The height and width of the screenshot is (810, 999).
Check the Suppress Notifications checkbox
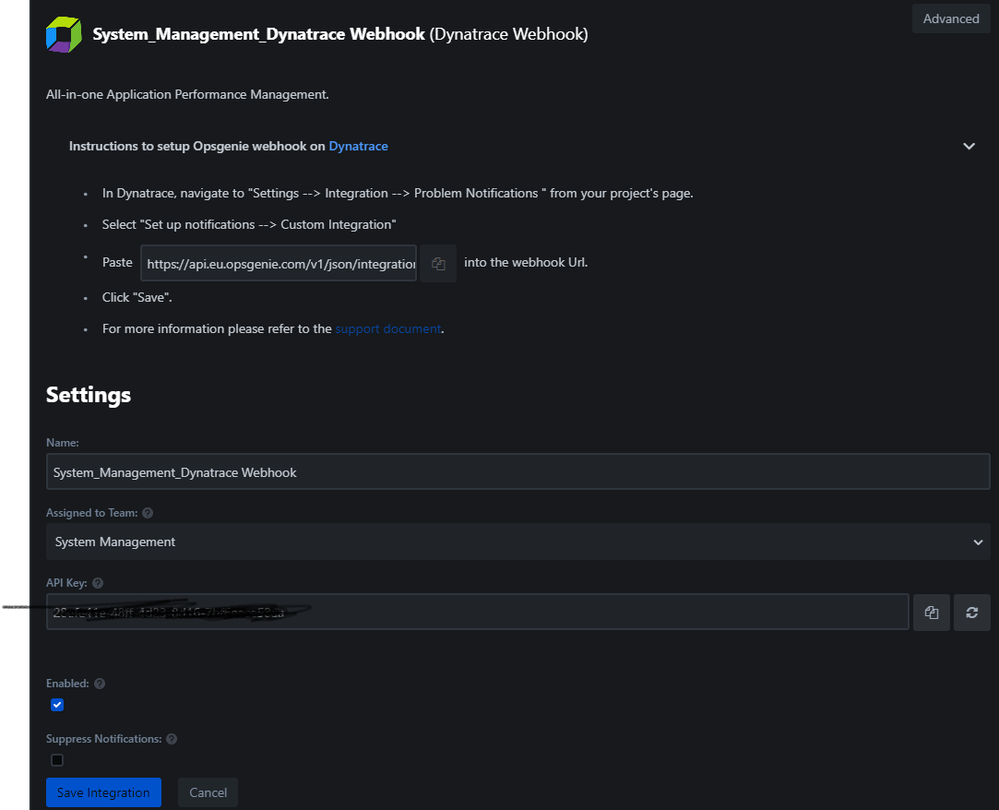point(57,760)
